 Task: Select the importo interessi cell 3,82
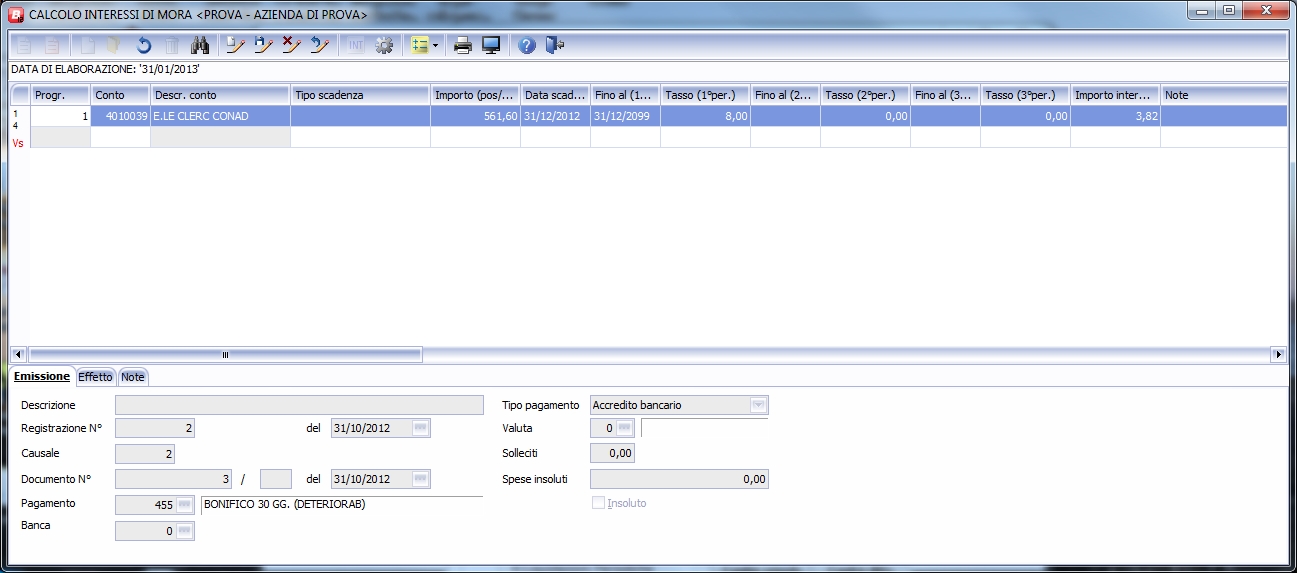click(1115, 116)
